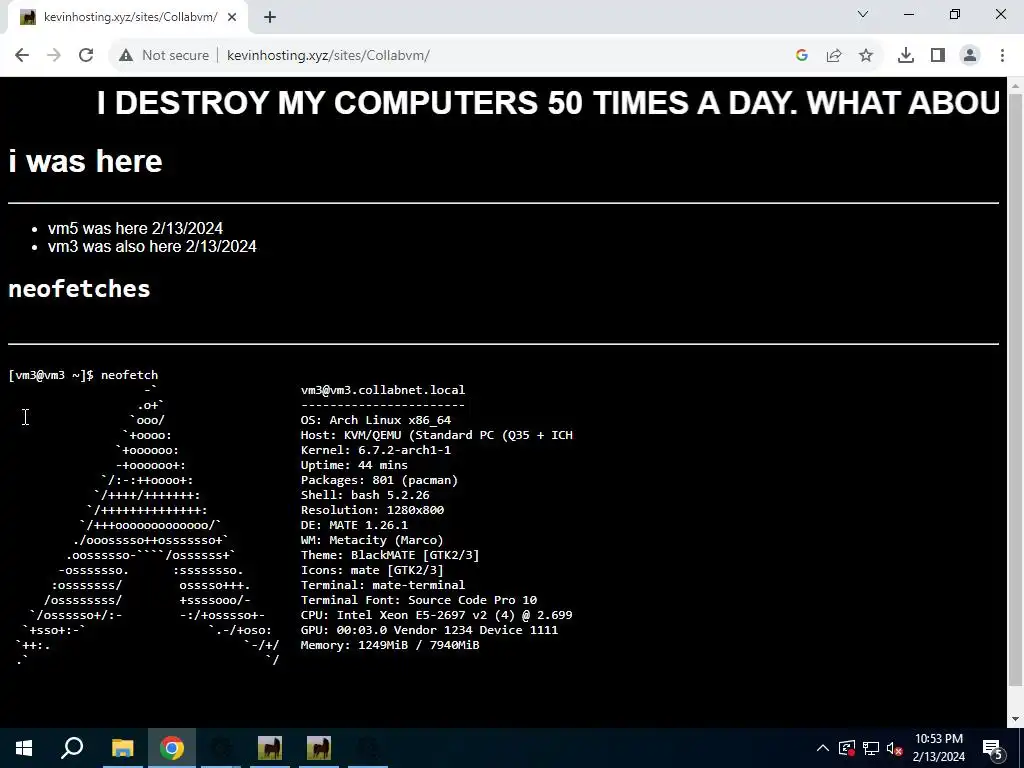Toggle the Chrome side panel

938,56
